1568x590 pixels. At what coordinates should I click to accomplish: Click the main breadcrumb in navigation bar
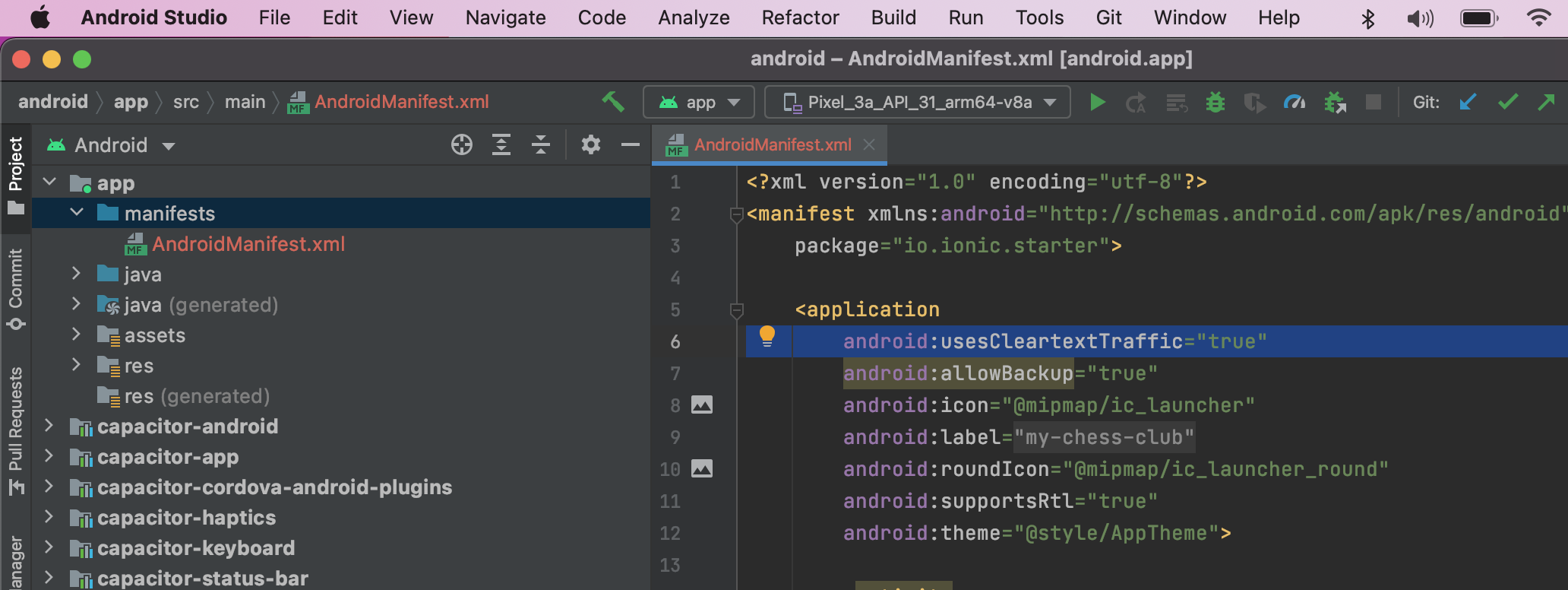245,102
